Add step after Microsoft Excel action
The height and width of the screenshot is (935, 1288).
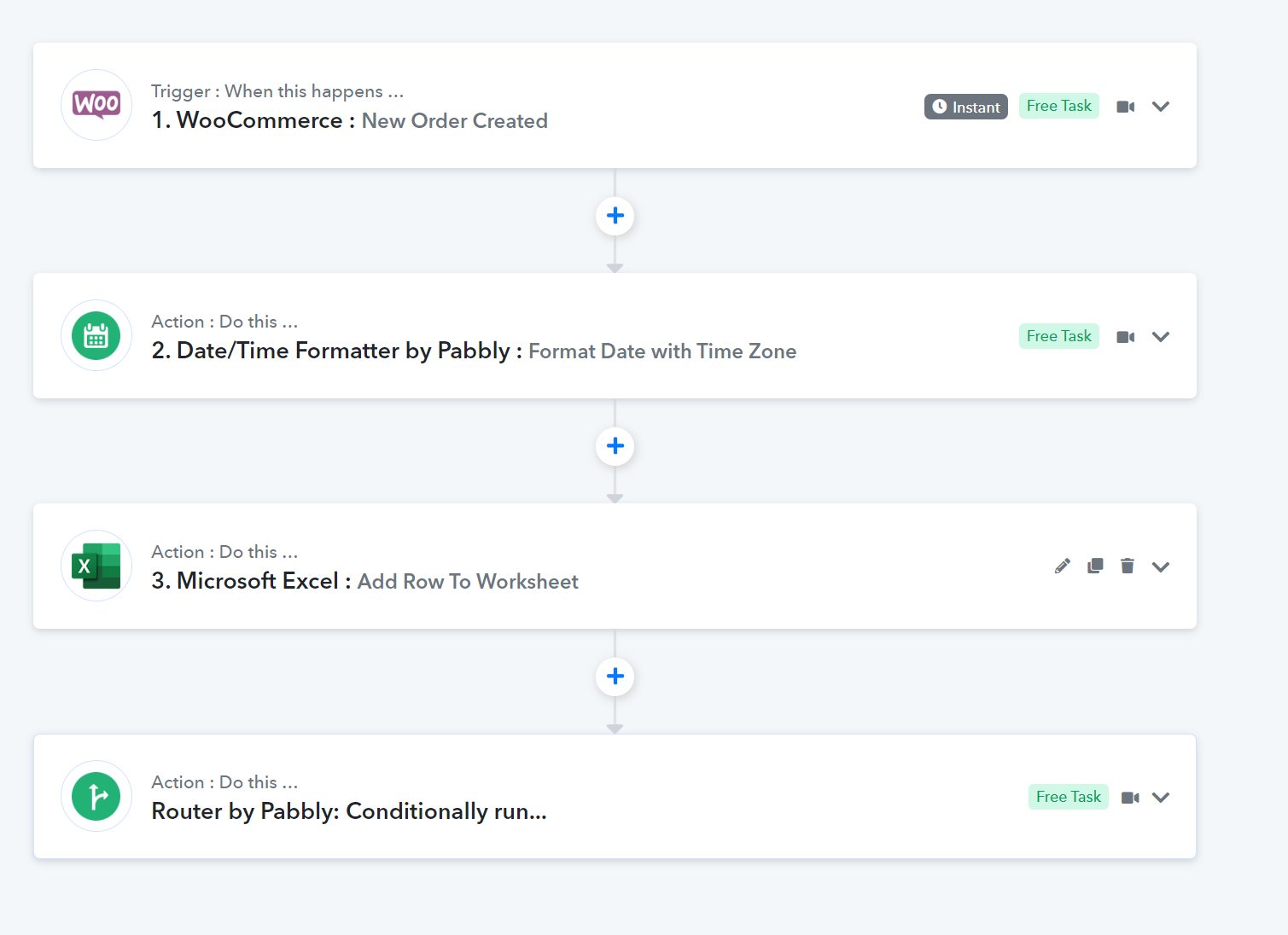615,677
